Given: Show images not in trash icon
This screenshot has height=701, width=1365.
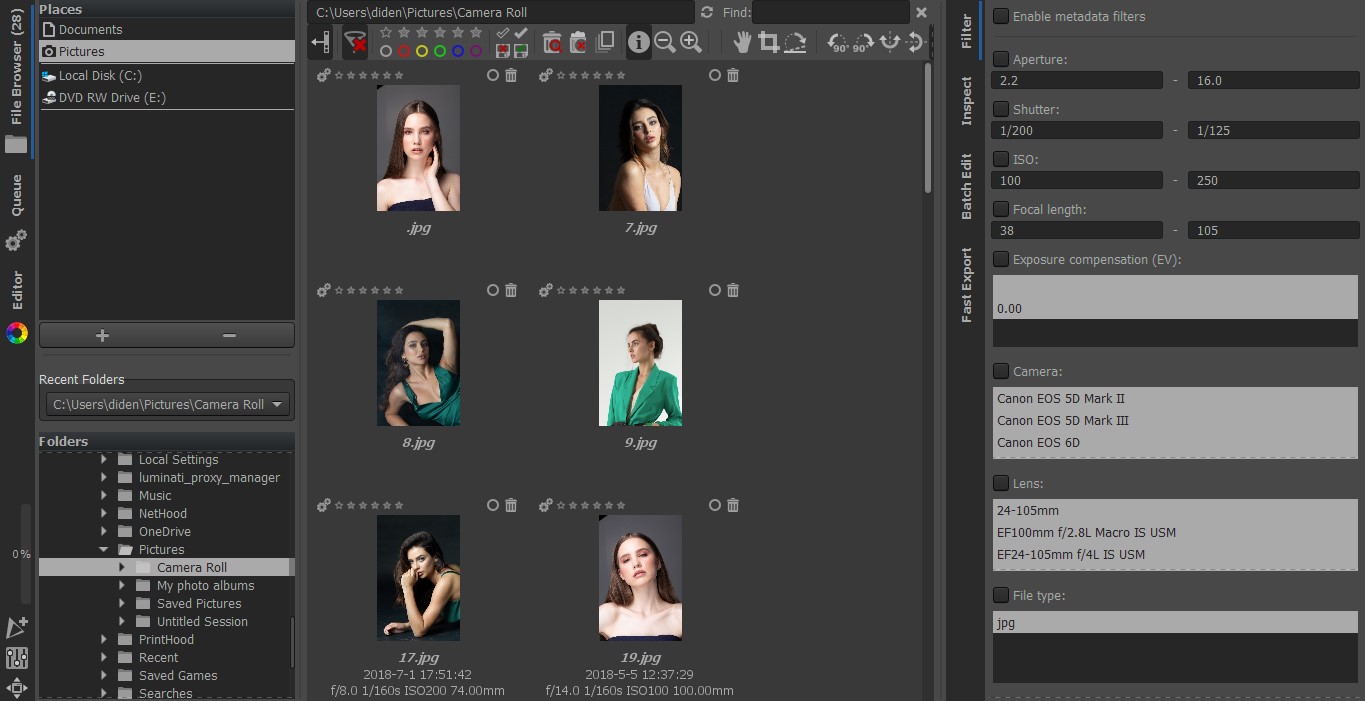Looking at the screenshot, I should pos(578,42).
